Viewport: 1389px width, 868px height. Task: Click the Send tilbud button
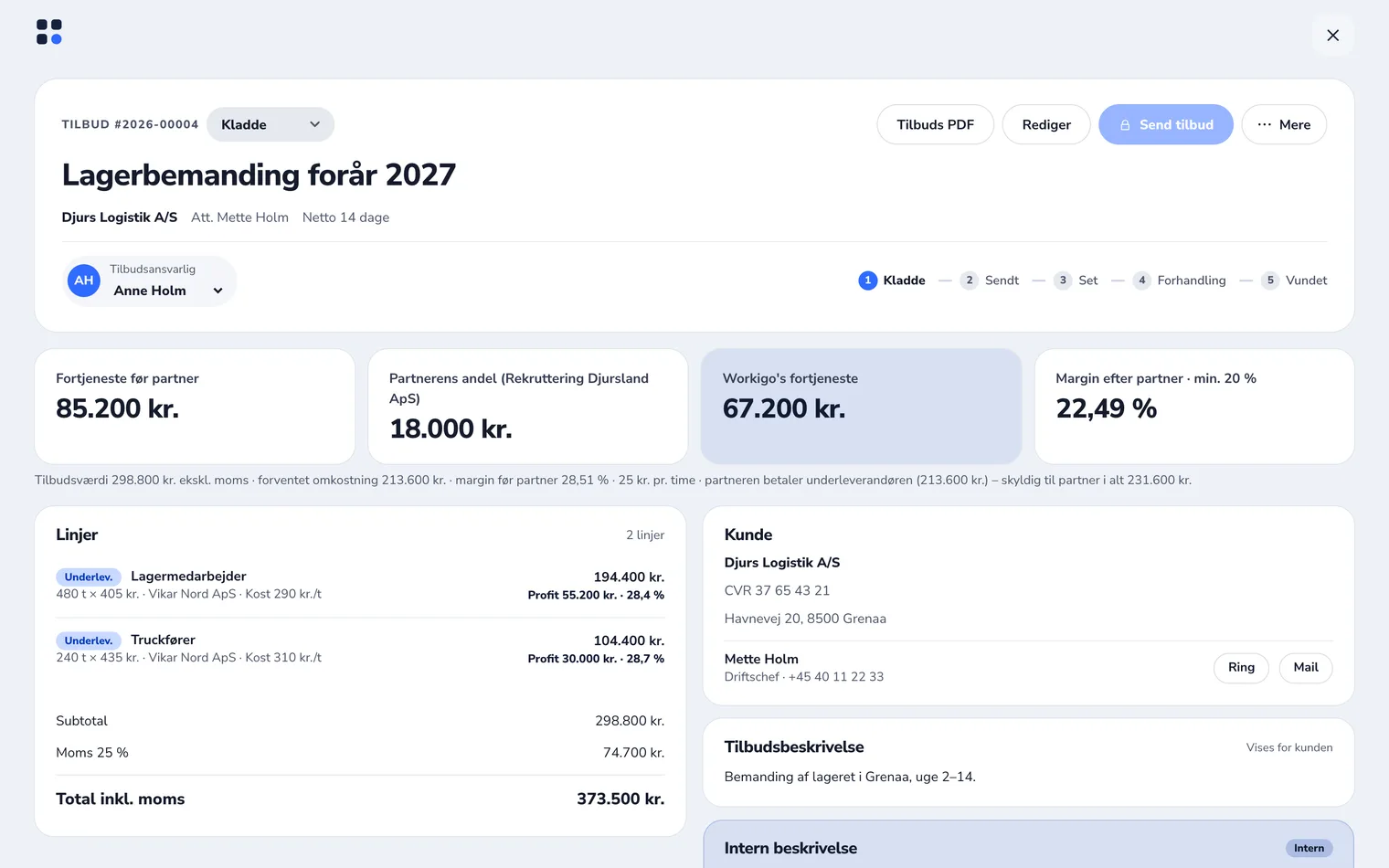[x=1166, y=124]
